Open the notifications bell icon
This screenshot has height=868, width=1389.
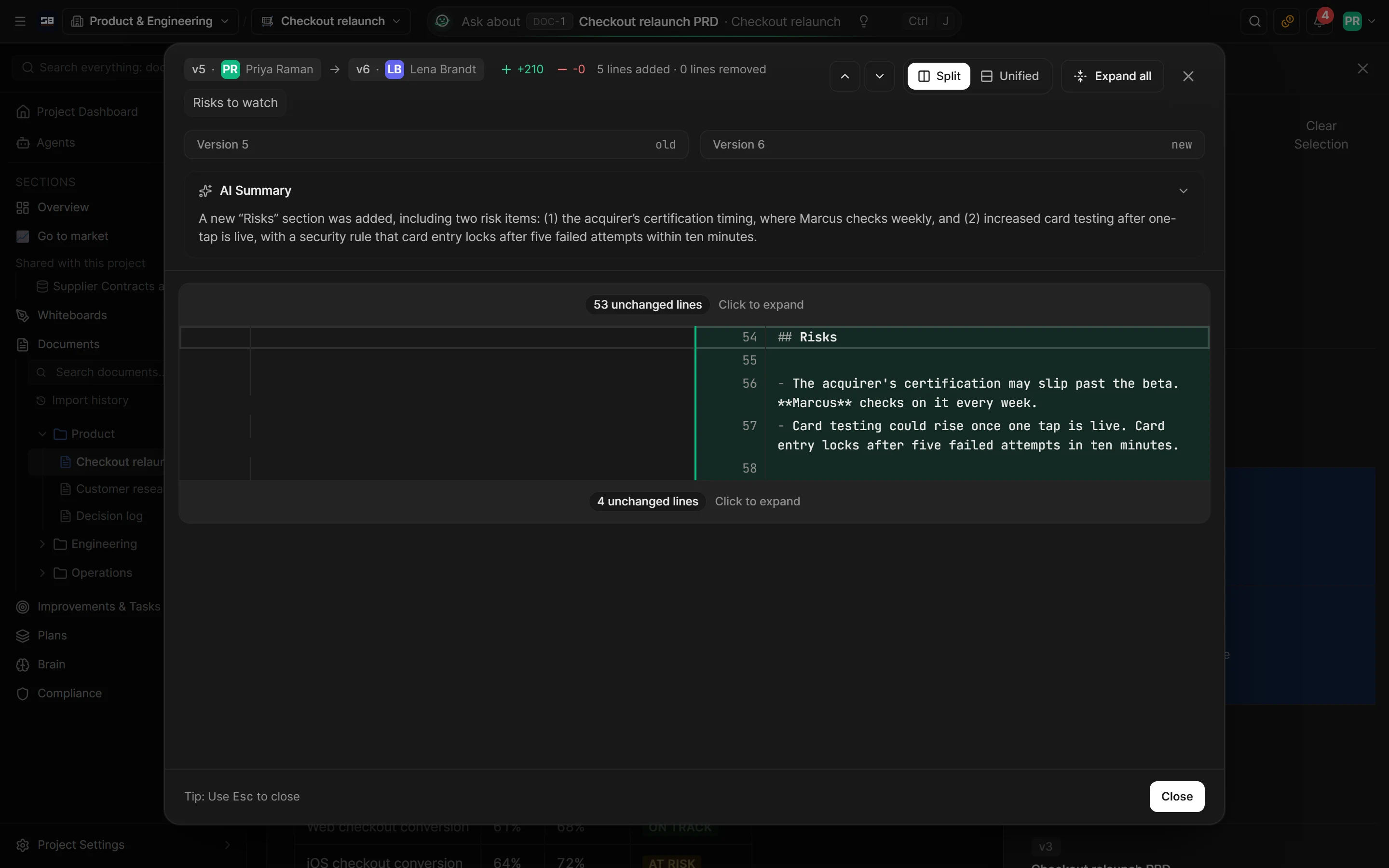[x=1320, y=21]
